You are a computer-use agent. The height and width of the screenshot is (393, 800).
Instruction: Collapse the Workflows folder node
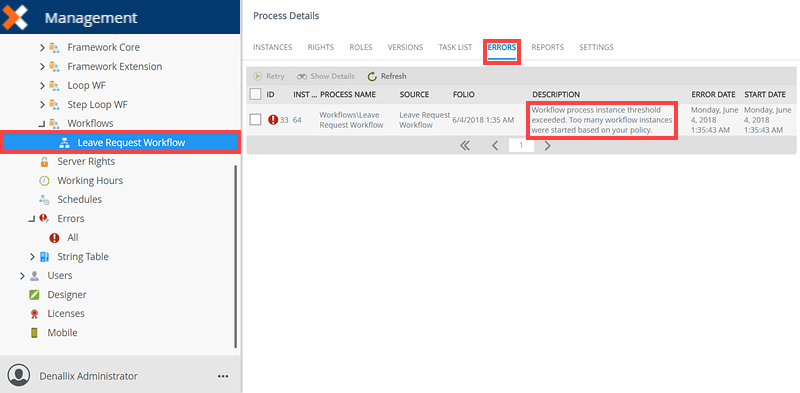coord(42,124)
